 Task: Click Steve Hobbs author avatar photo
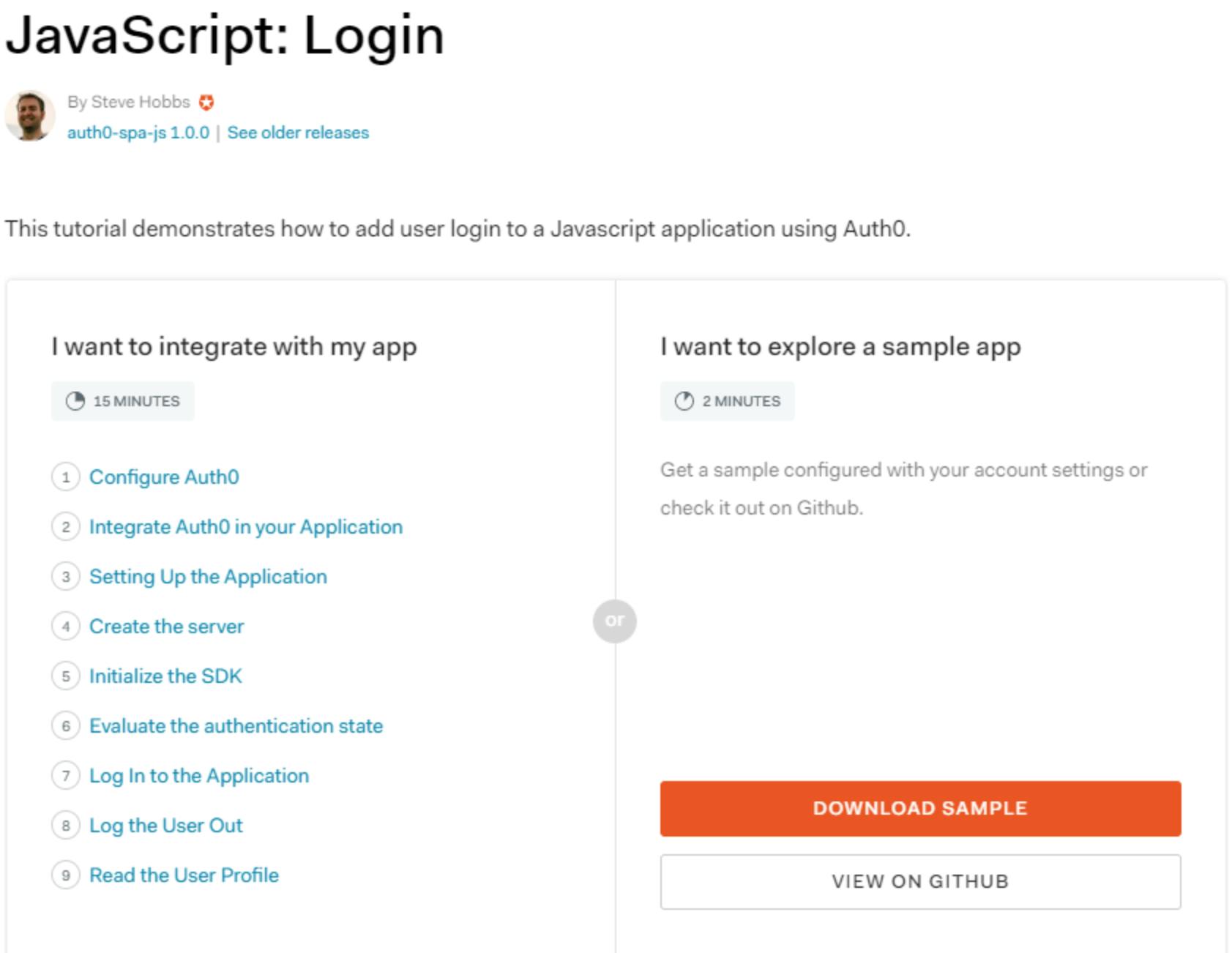point(30,116)
